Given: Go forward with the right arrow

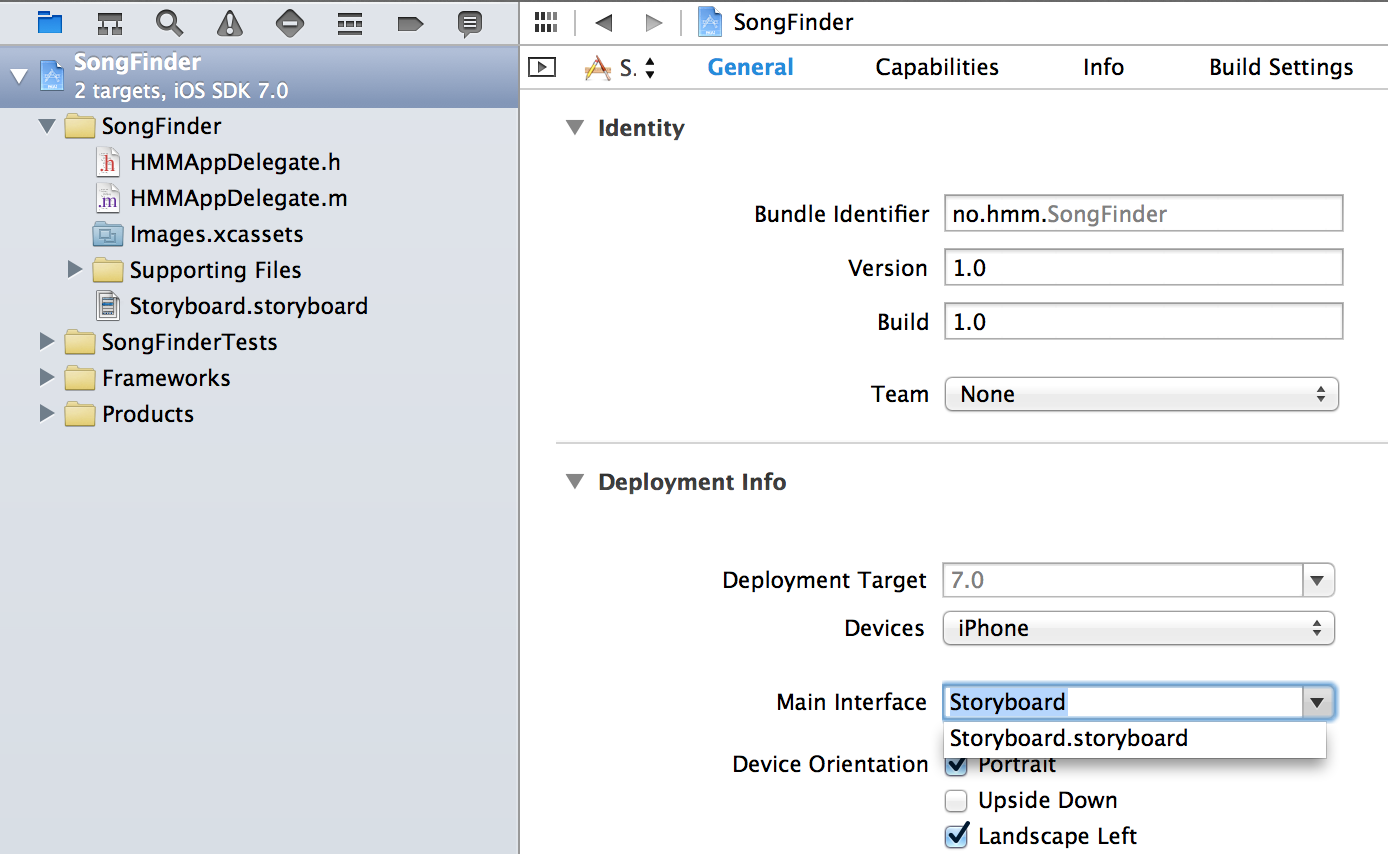Looking at the screenshot, I should 653,22.
